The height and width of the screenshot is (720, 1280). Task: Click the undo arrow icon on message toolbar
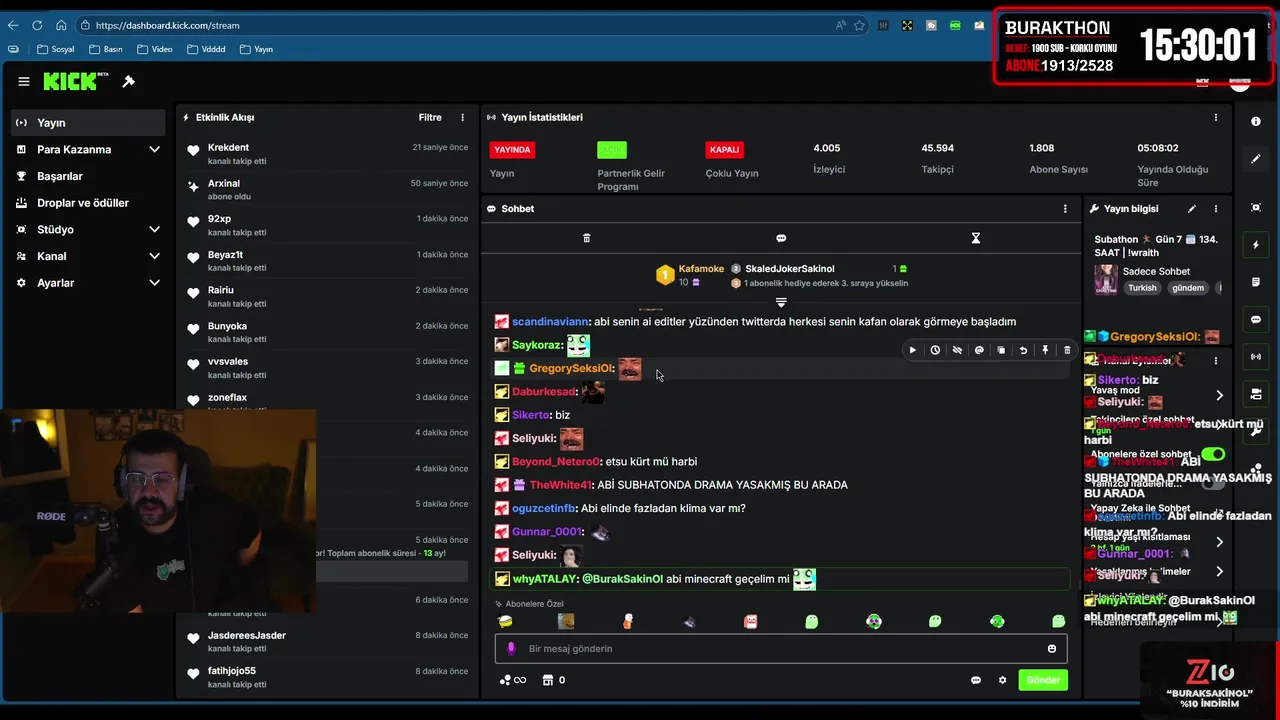pyautogui.click(x=1023, y=350)
